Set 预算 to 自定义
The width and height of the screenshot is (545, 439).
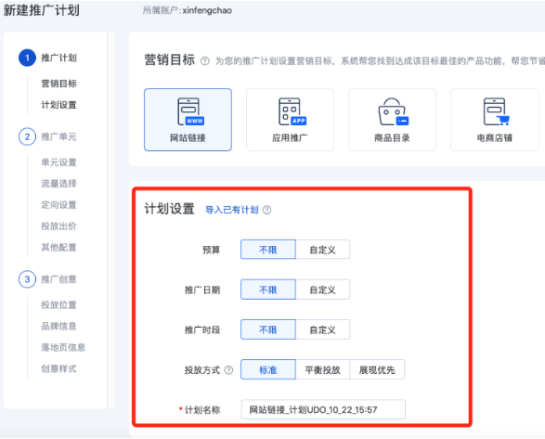(323, 250)
